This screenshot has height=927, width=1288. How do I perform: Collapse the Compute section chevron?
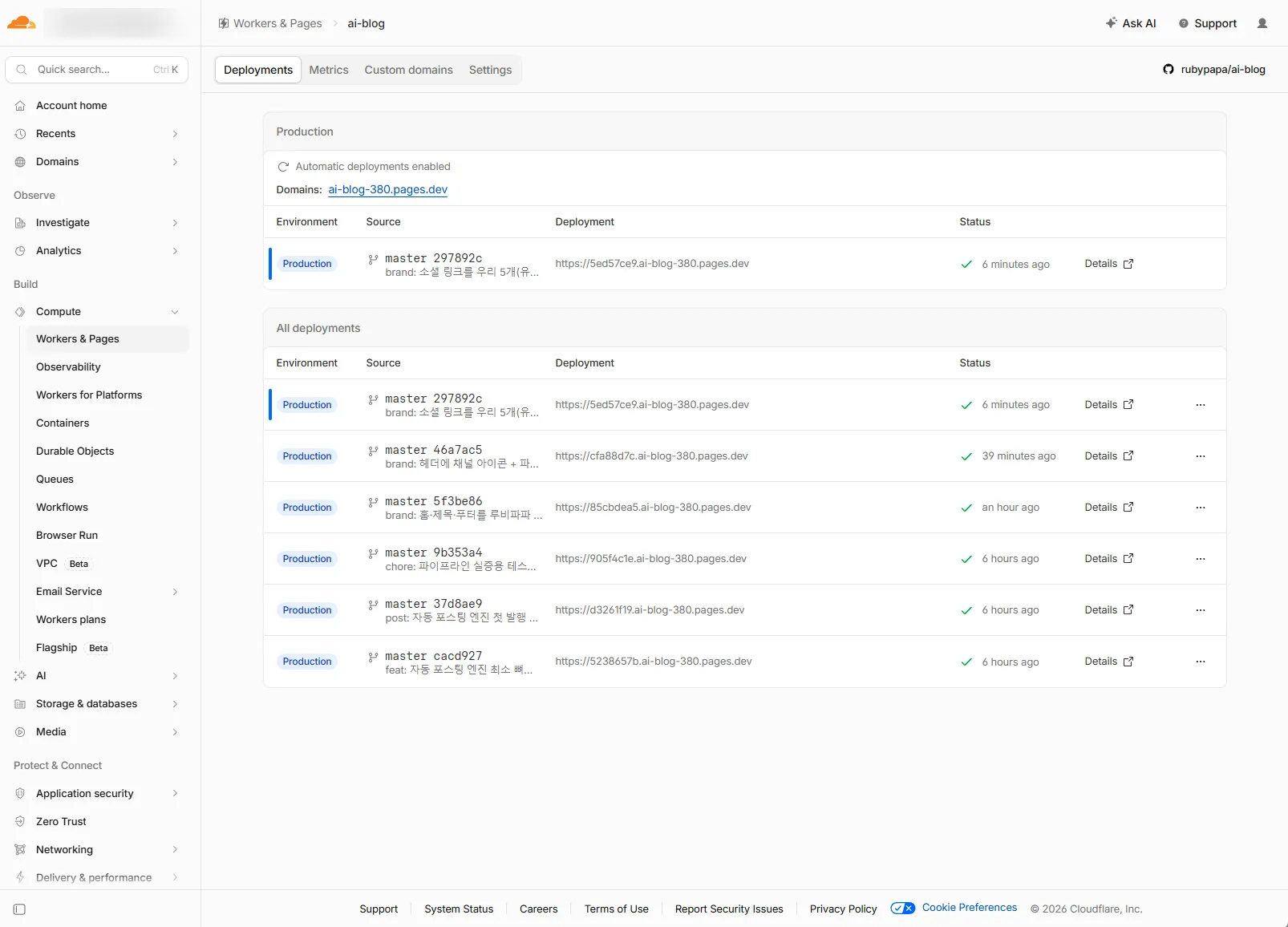pyautogui.click(x=175, y=312)
